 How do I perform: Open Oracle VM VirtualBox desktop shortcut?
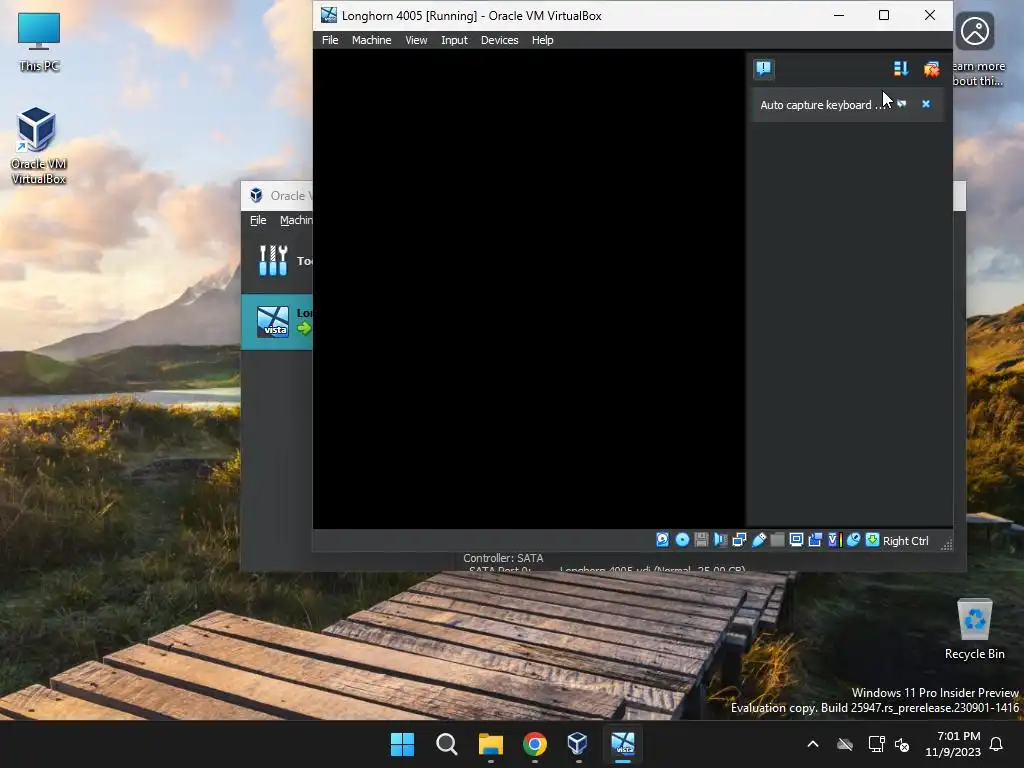coord(38,146)
